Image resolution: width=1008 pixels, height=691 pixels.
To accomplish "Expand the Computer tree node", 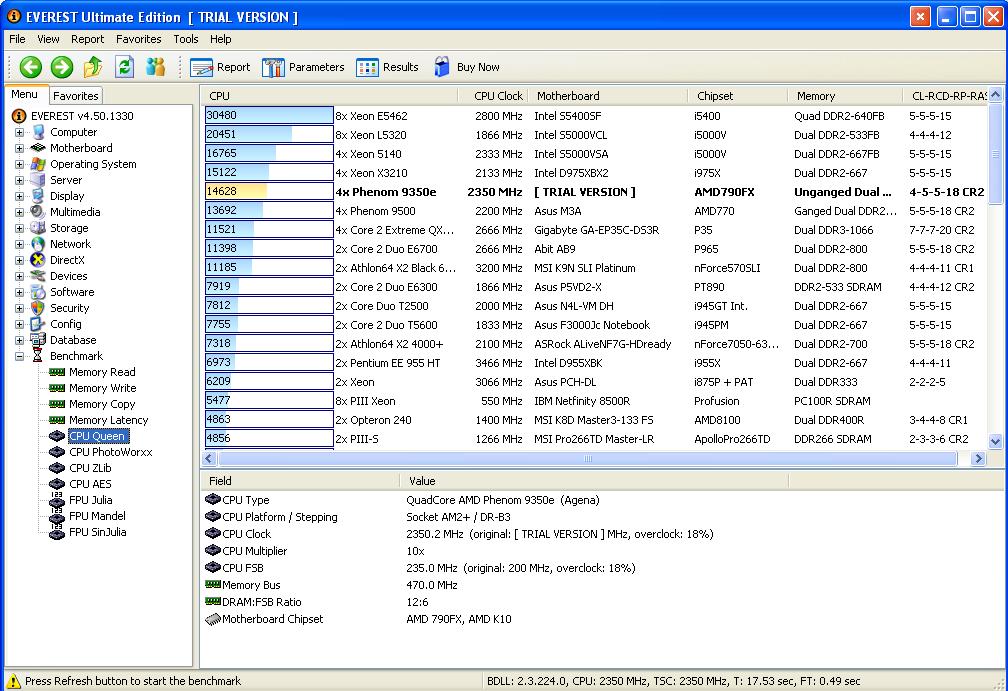I will [19, 132].
